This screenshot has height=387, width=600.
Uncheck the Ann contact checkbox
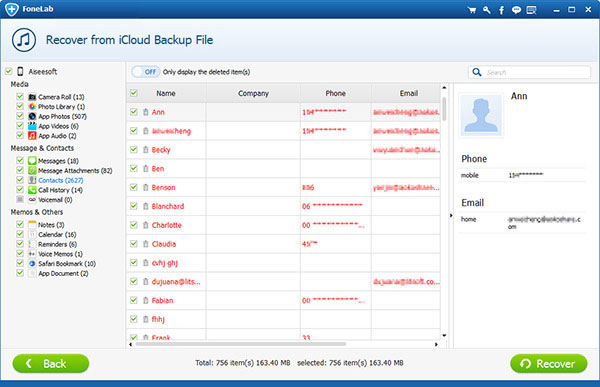[134, 112]
